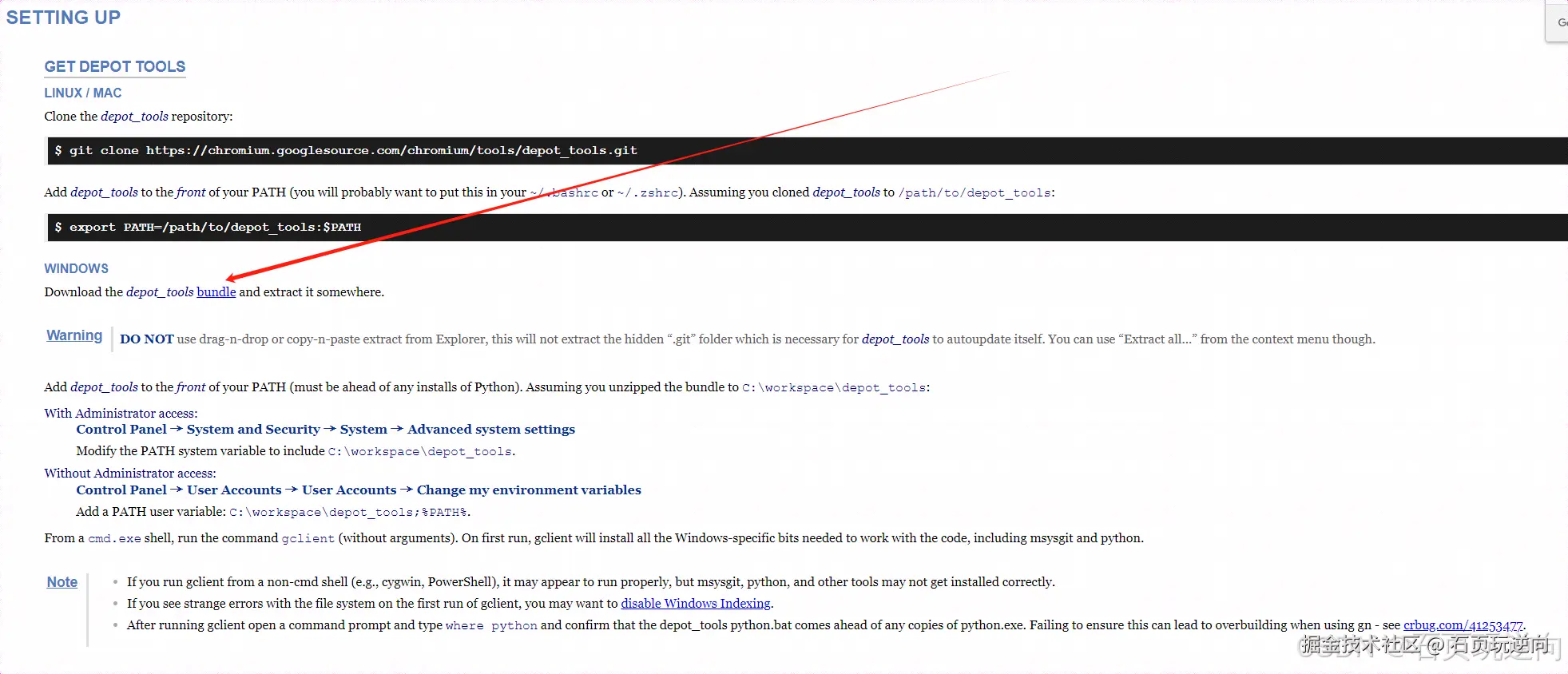Click the Warning label
Viewport: 1568px width, 674px height.
(x=74, y=335)
